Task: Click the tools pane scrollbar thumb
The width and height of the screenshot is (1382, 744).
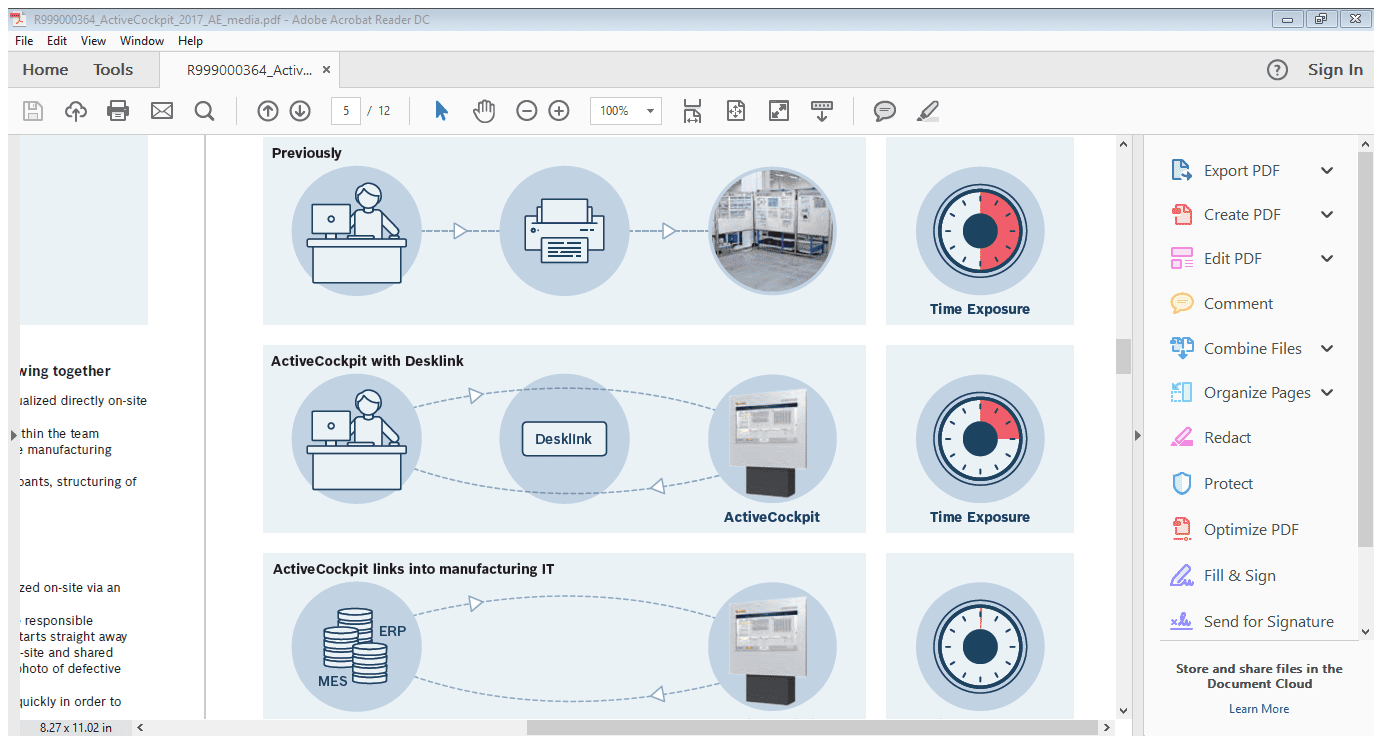Action: click(x=1366, y=349)
